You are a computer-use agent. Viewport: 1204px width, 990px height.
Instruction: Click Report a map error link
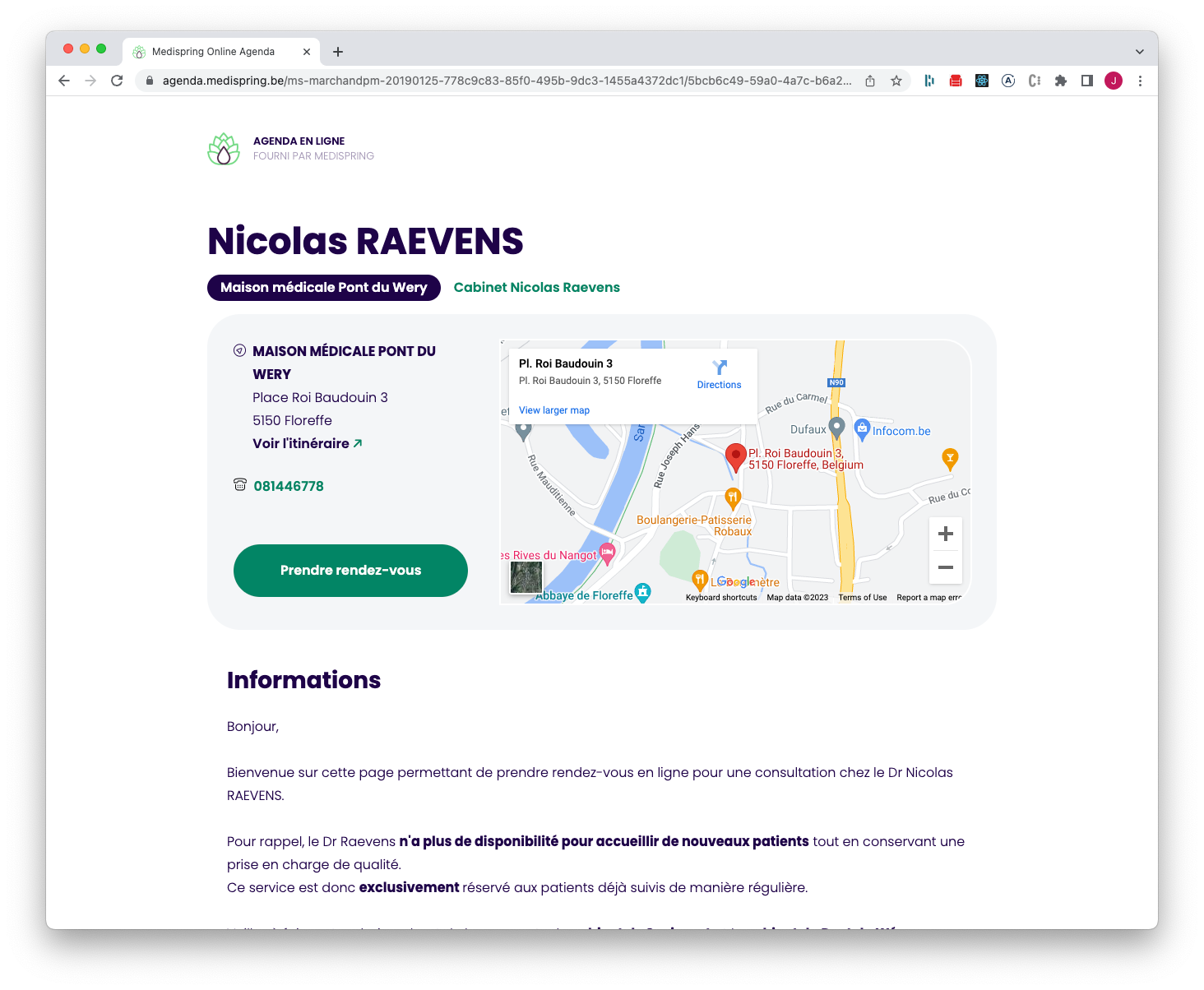[928, 598]
